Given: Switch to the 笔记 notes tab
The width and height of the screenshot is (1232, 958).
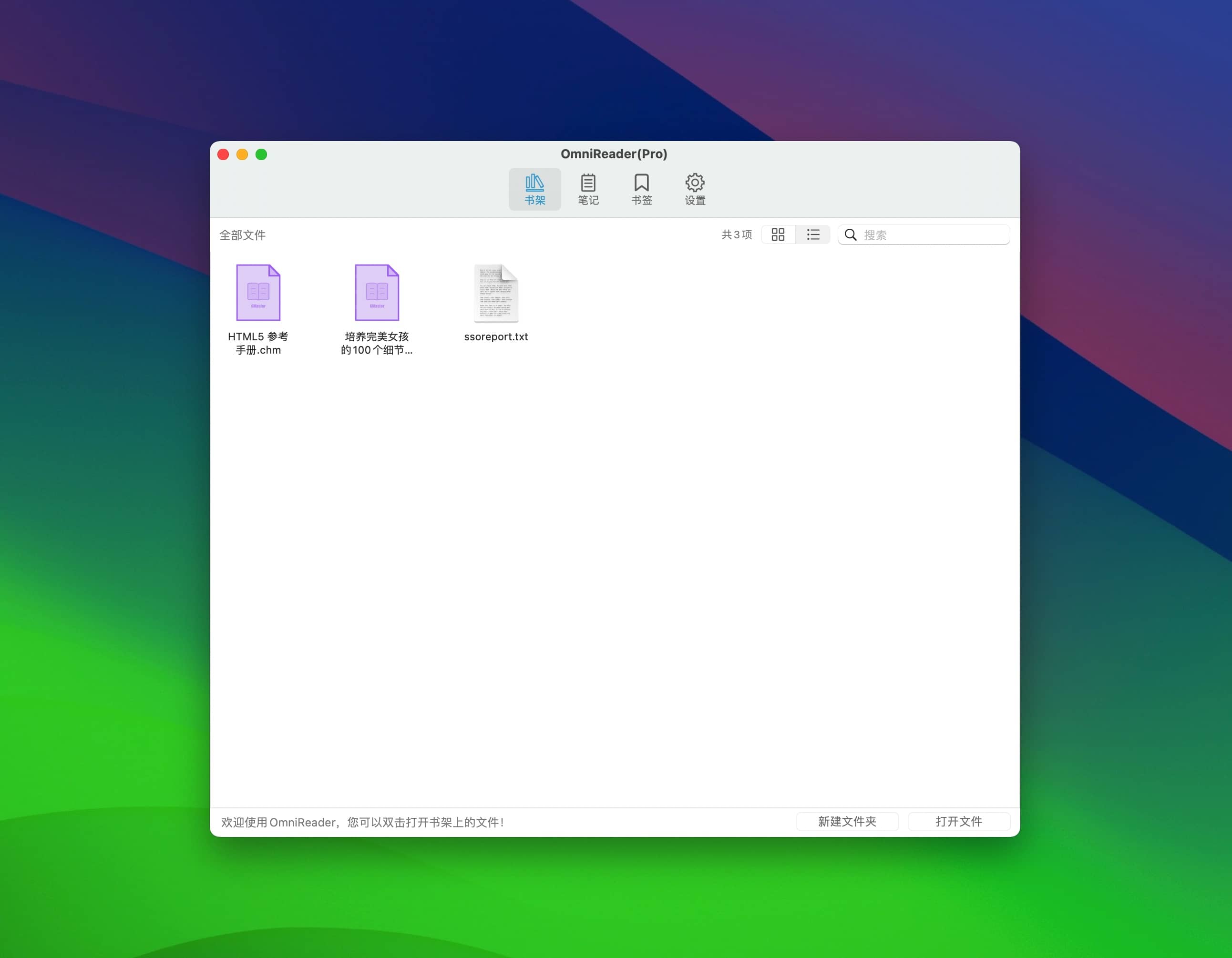Looking at the screenshot, I should (588, 189).
